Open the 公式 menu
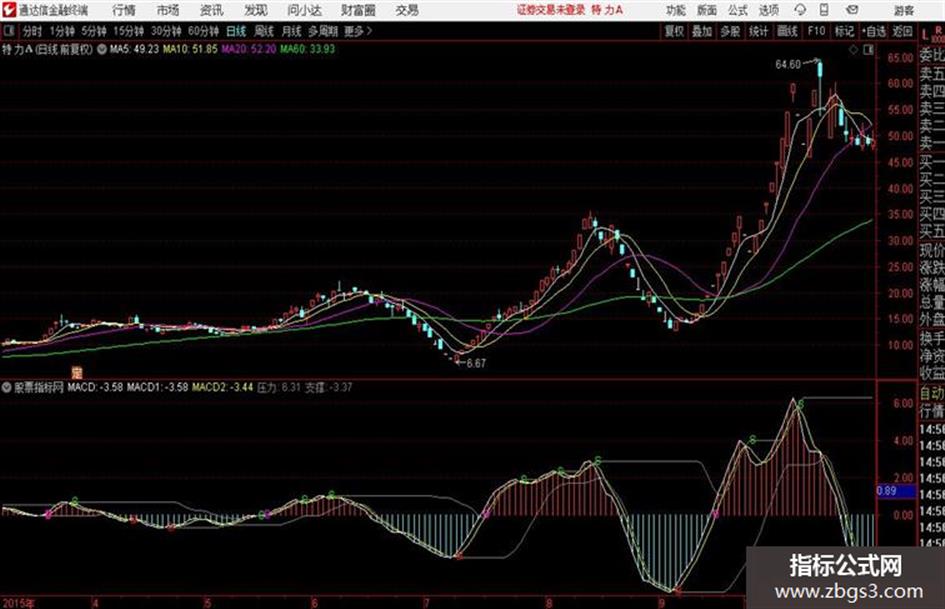945x609 pixels. 738,10
